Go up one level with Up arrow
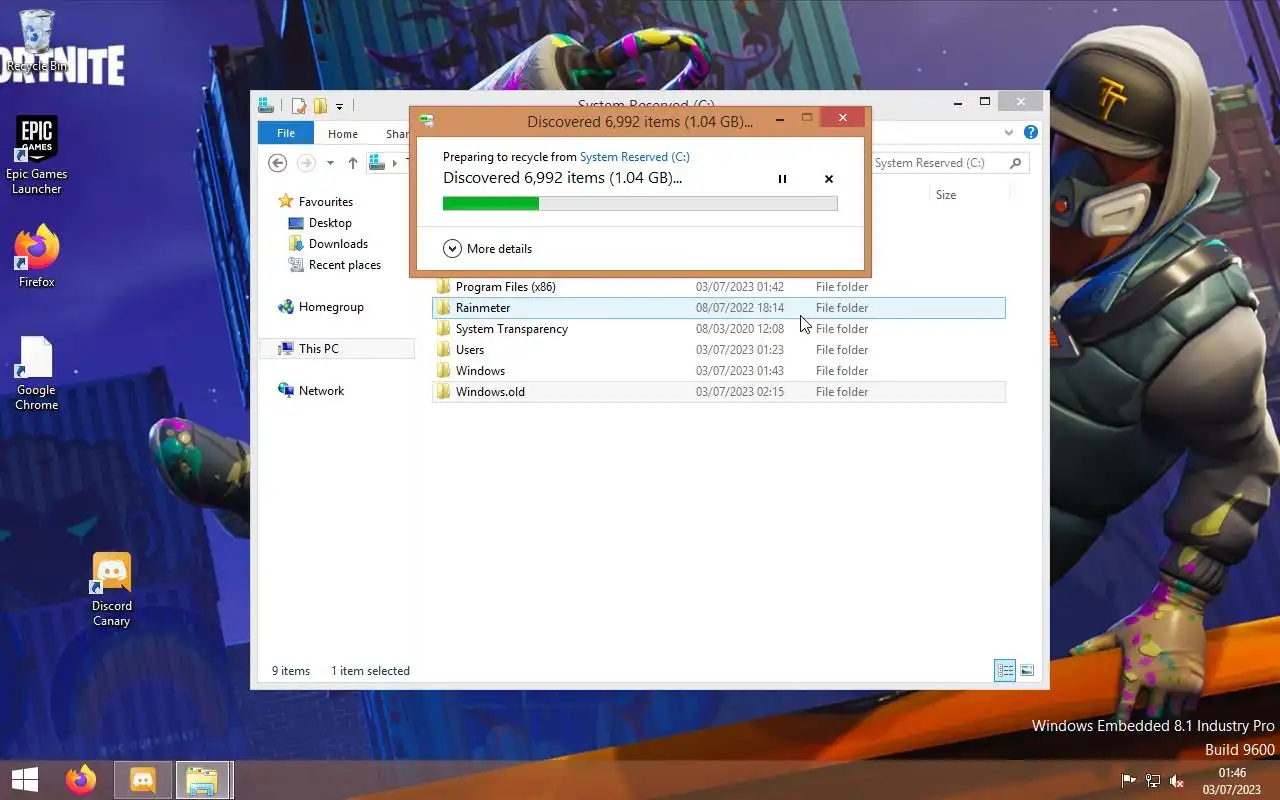This screenshot has height=800, width=1280. click(x=353, y=163)
